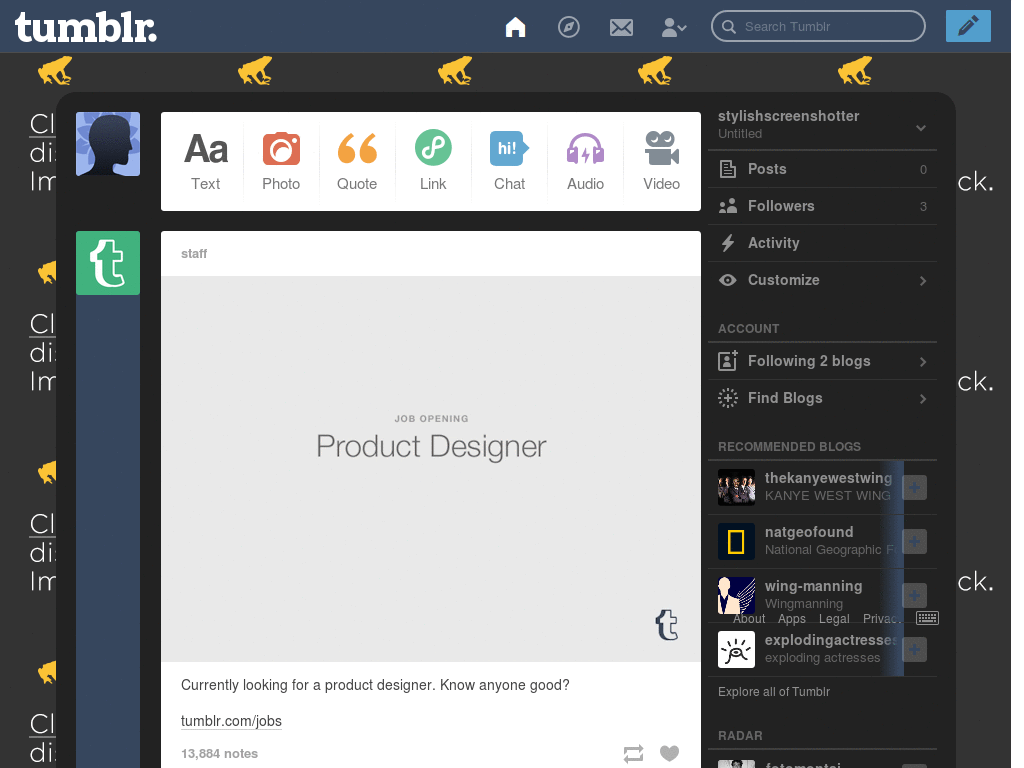Open the inbox envelope icon
Screen dimensions: 1024x768
click(x=621, y=27)
